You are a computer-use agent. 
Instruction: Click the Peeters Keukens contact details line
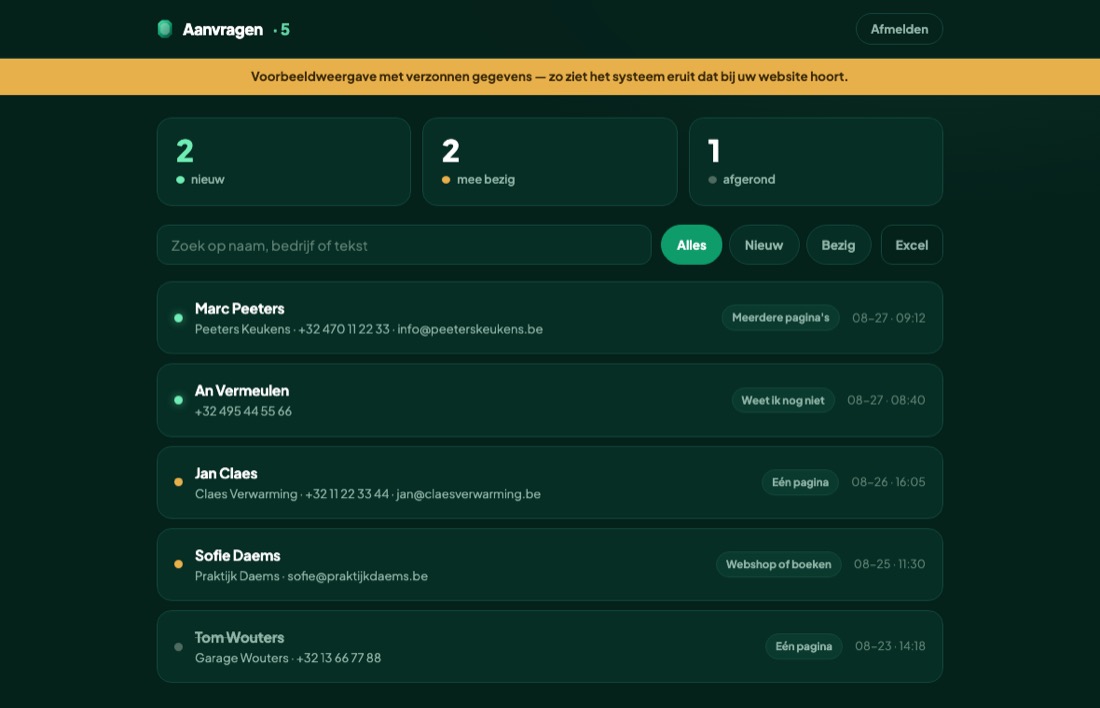368,329
